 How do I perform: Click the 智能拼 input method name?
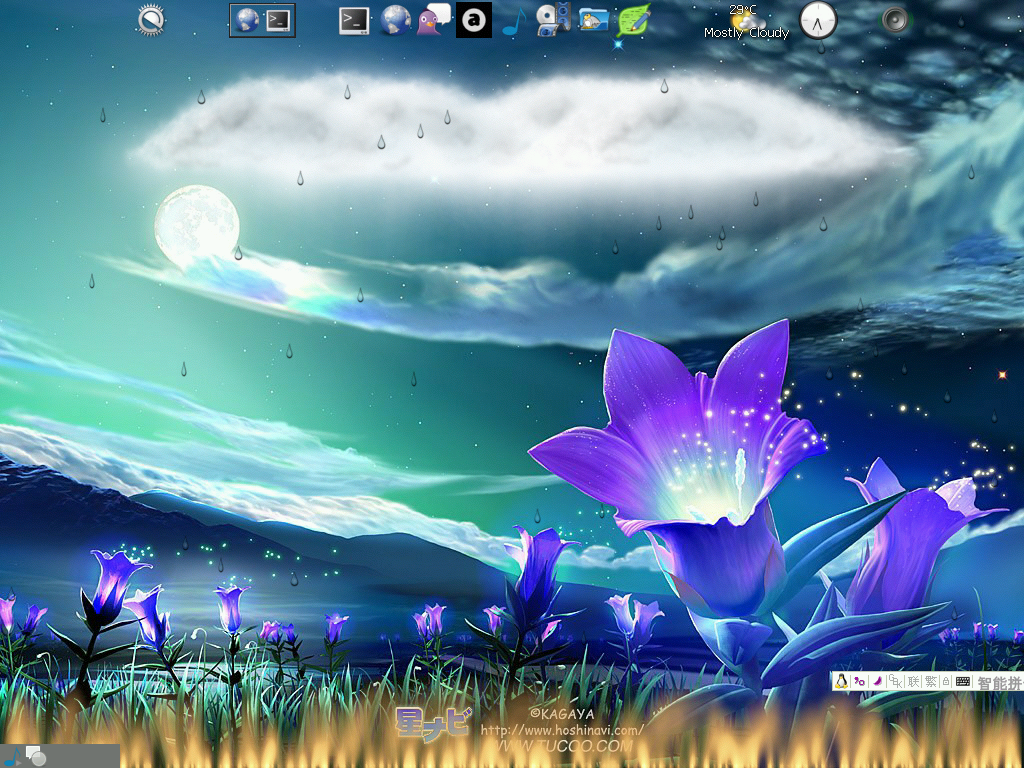click(x=999, y=682)
